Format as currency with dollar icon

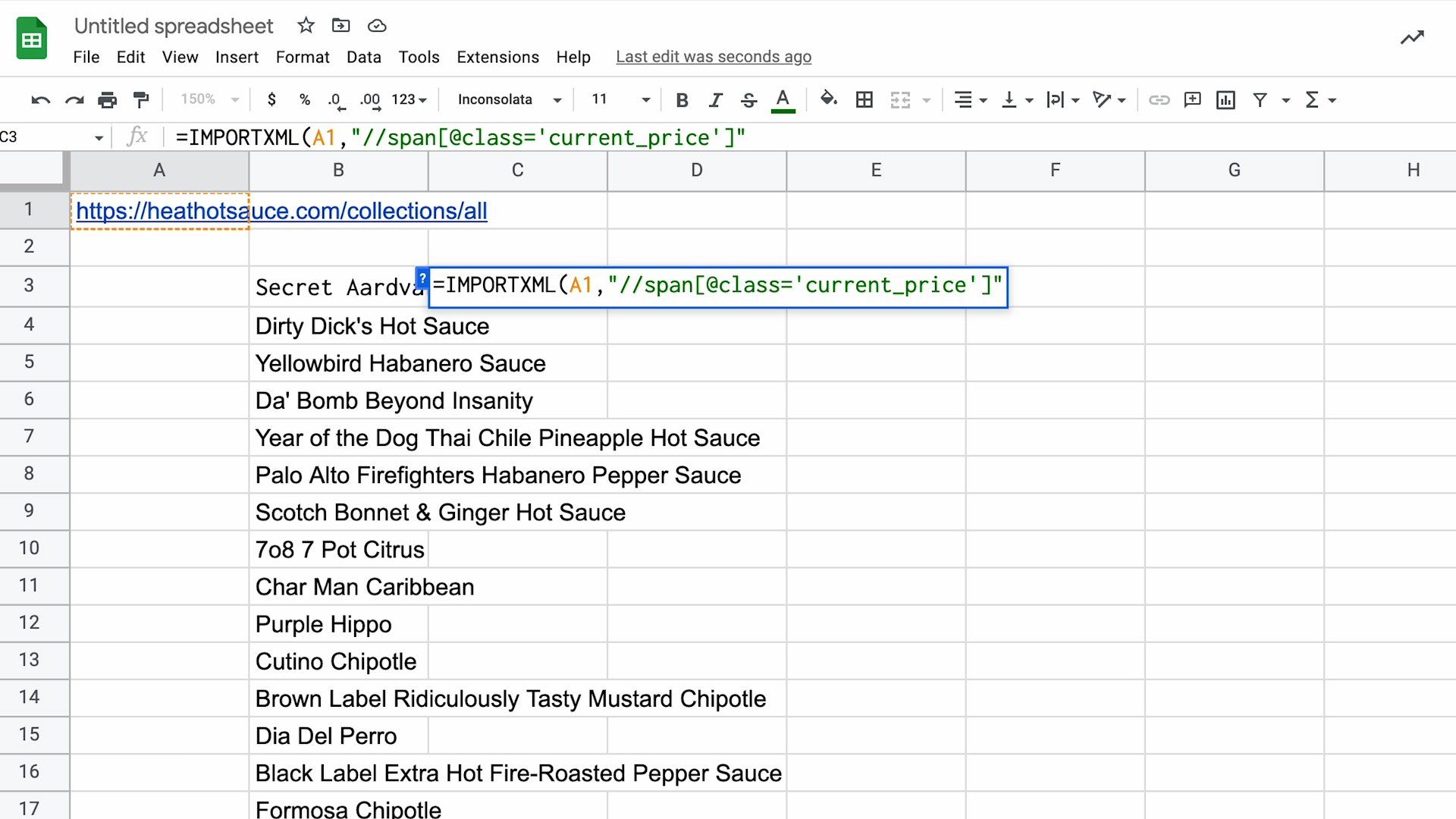(272, 99)
